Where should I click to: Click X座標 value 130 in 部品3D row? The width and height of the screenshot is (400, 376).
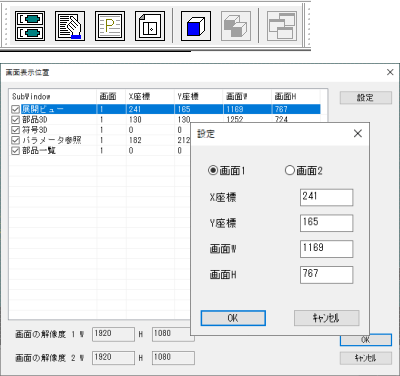[135, 119]
